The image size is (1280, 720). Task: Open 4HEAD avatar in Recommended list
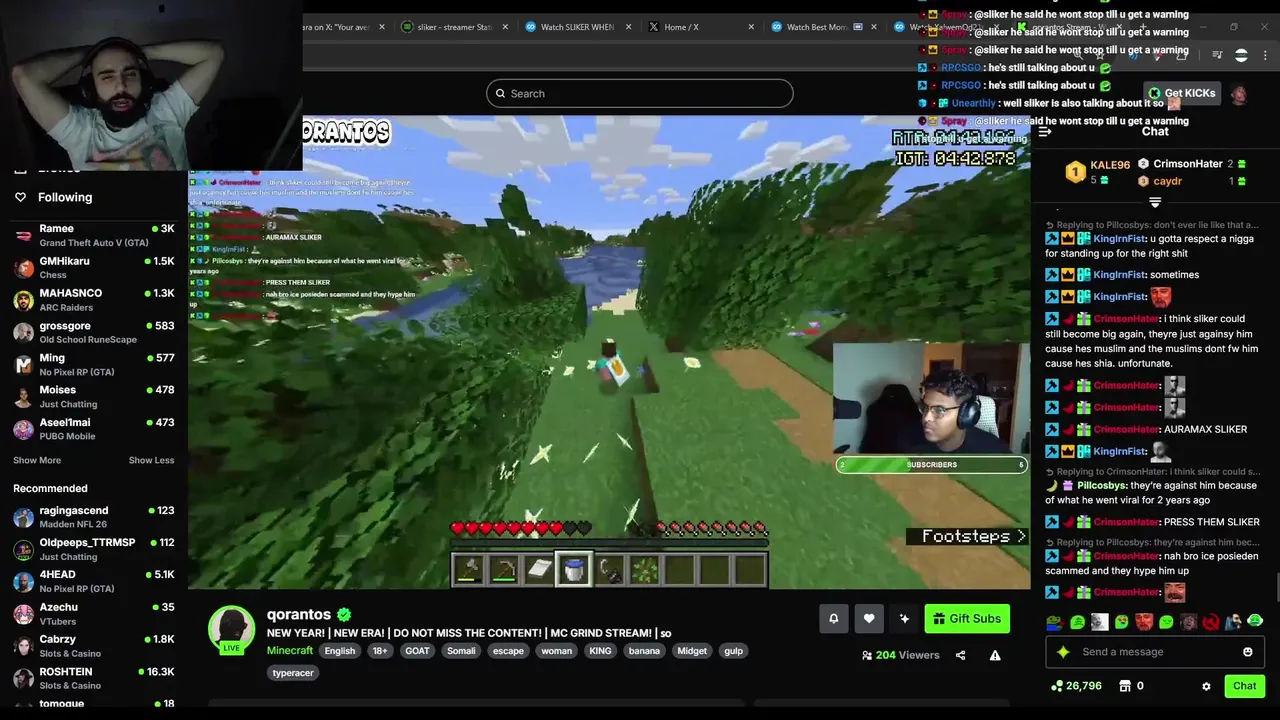click(x=23, y=582)
